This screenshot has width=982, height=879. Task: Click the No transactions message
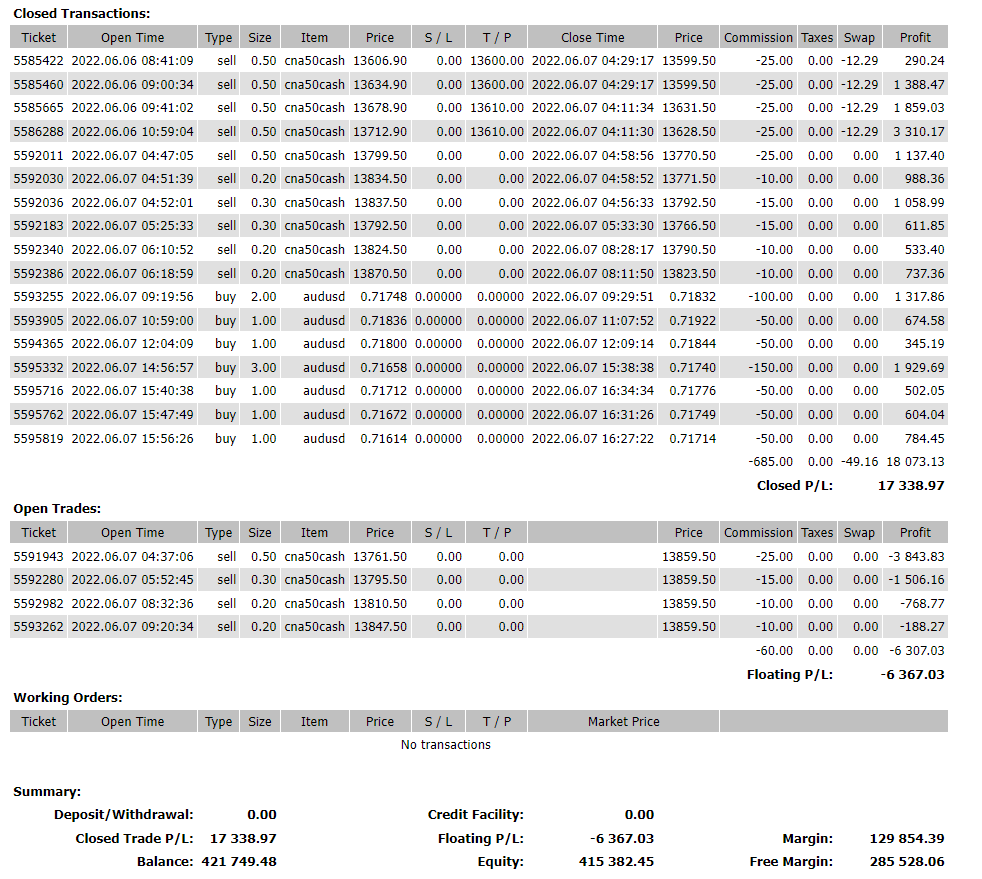(x=446, y=745)
